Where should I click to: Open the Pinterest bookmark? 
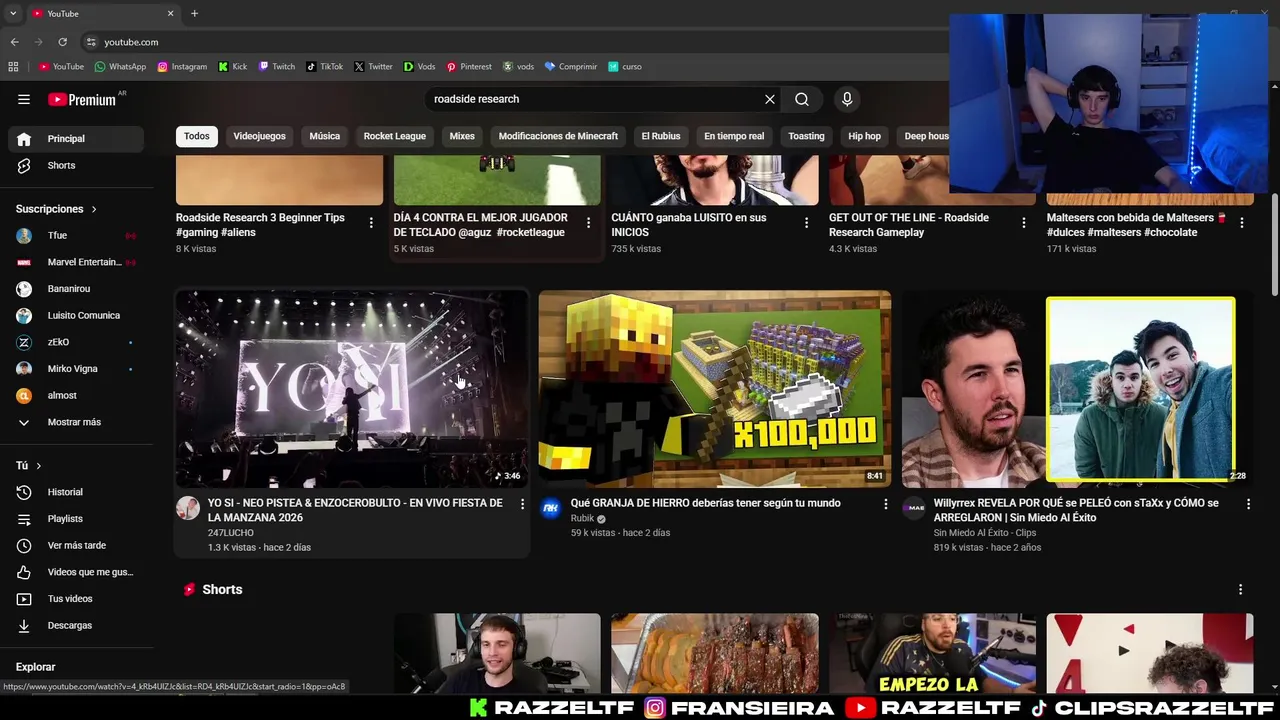[x=469, y=67]
